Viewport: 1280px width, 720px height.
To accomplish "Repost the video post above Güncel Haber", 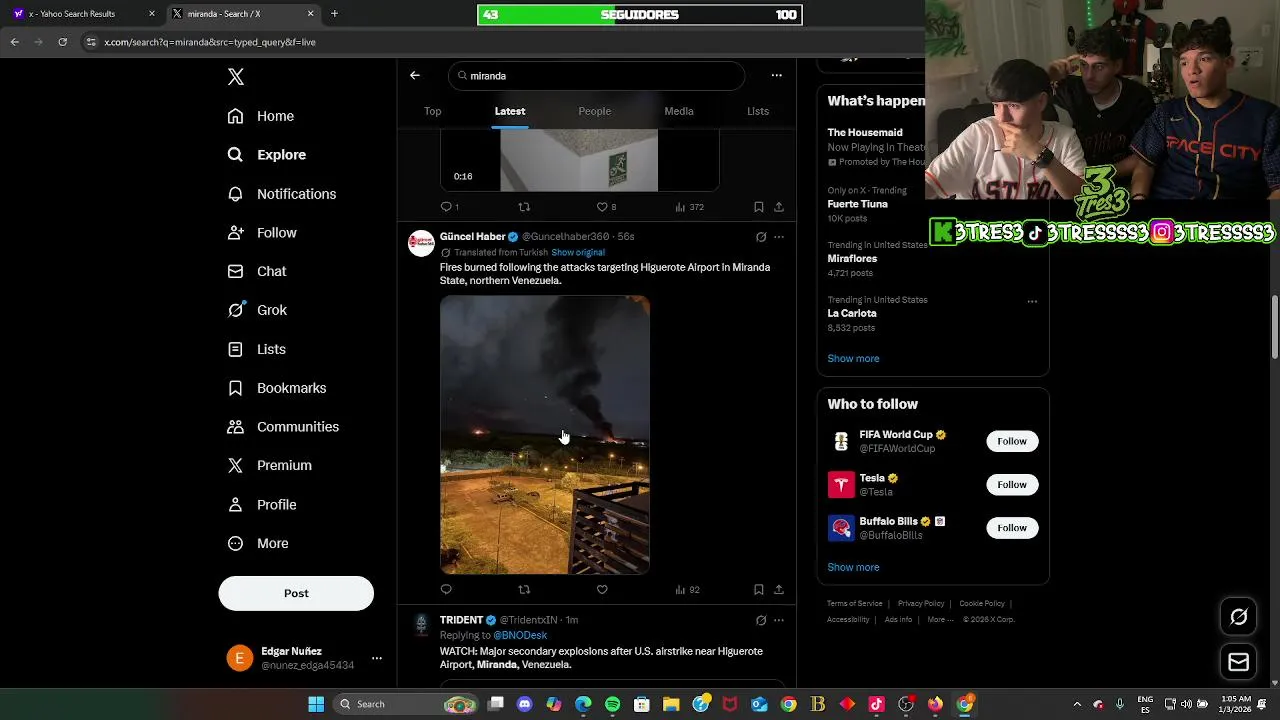I will coord(524,207).
